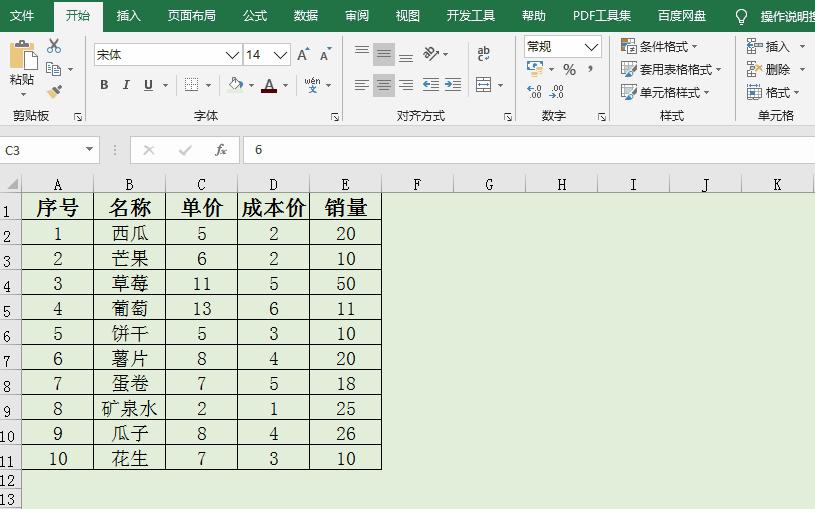Align text right

[406, 85]
